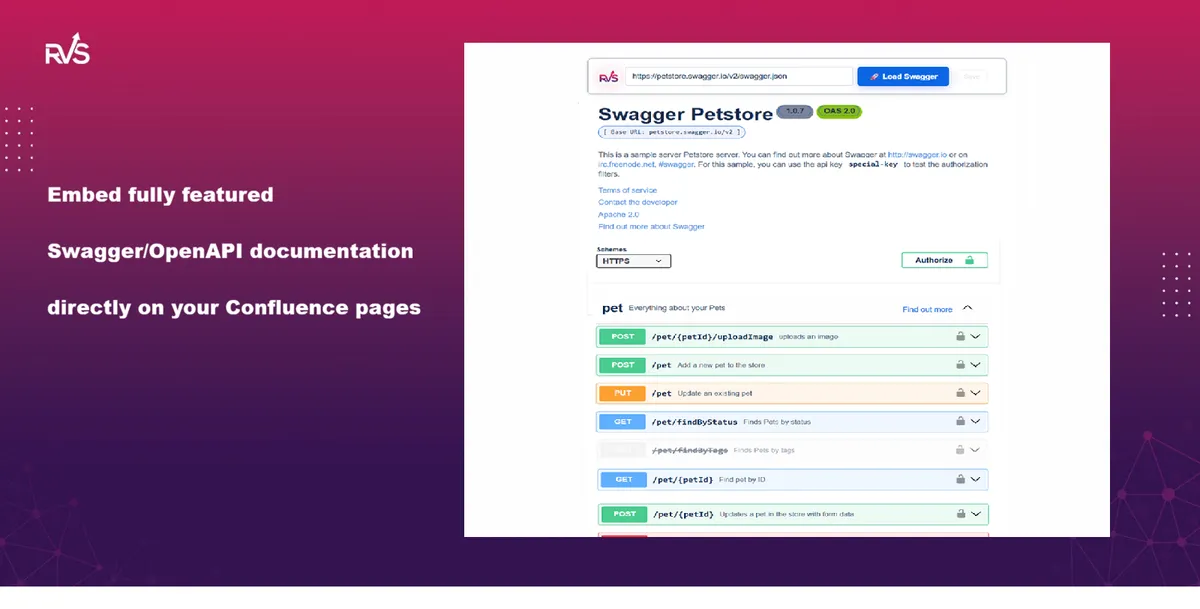Open Find out more about Swagger link

652,226
